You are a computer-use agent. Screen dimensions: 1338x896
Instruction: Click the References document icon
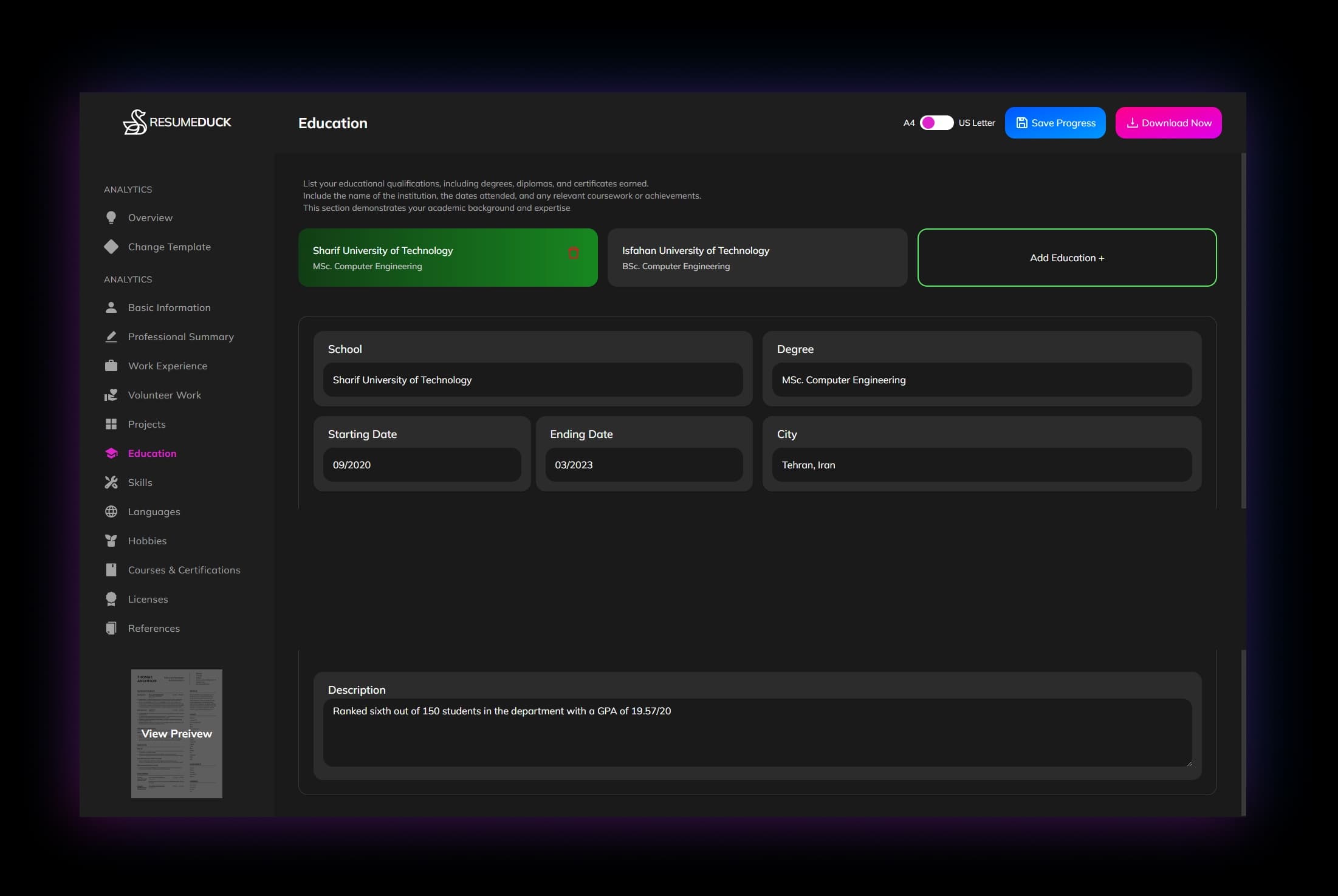pyautogui.click(x=111, y=628)
